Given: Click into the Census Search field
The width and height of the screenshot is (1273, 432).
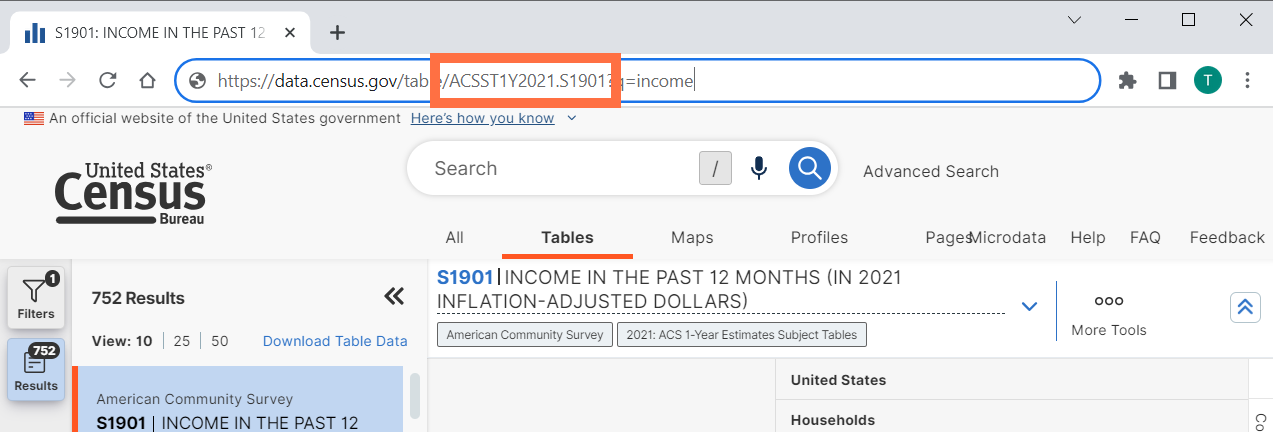Looking at the screenshot, I should click(x=560, y=168).
